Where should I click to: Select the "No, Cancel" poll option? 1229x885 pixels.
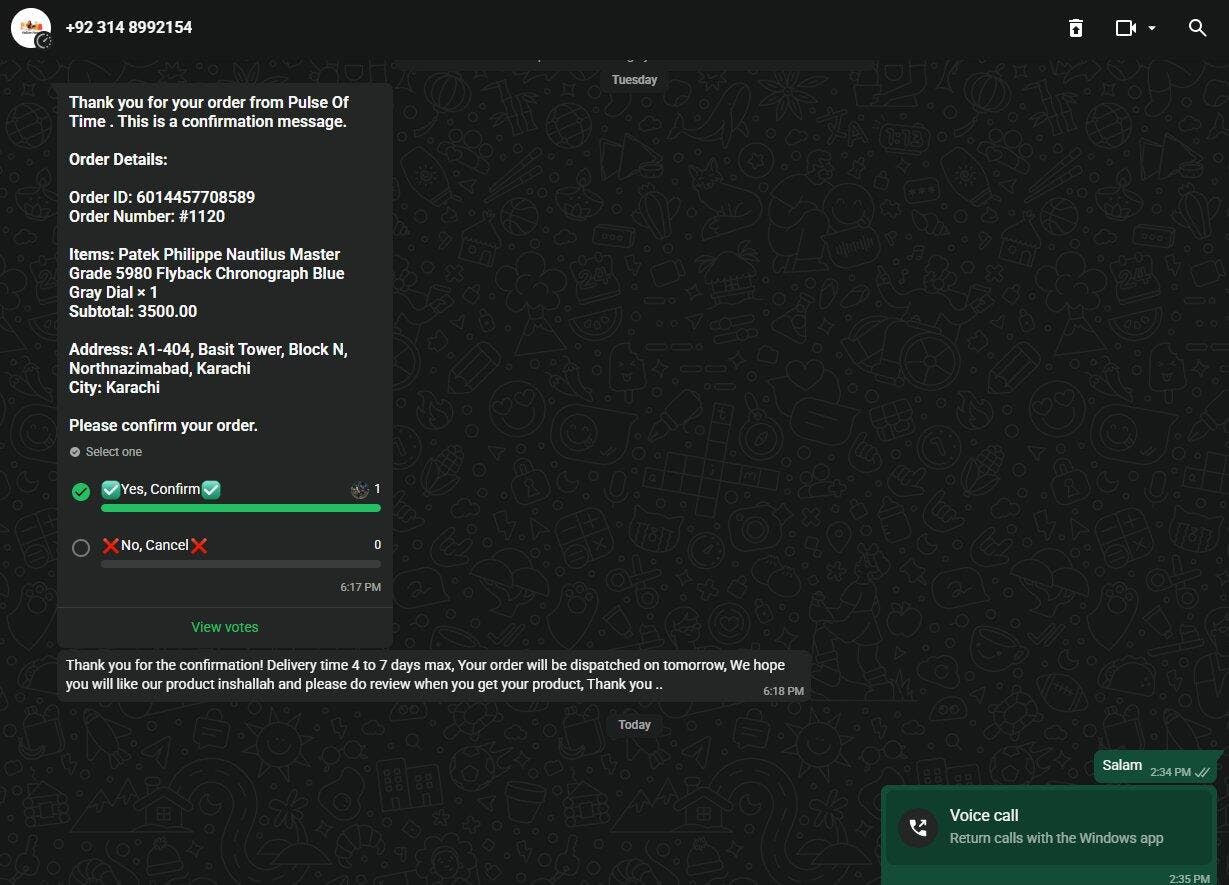(81, 547)
